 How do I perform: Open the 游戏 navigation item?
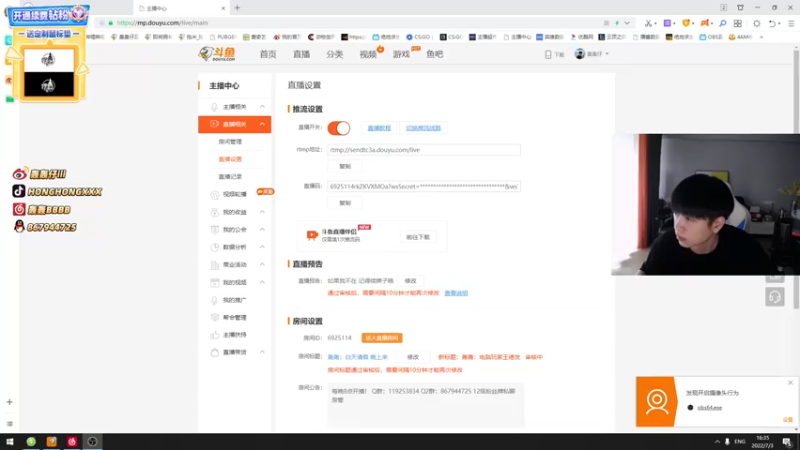click(401, 54)
